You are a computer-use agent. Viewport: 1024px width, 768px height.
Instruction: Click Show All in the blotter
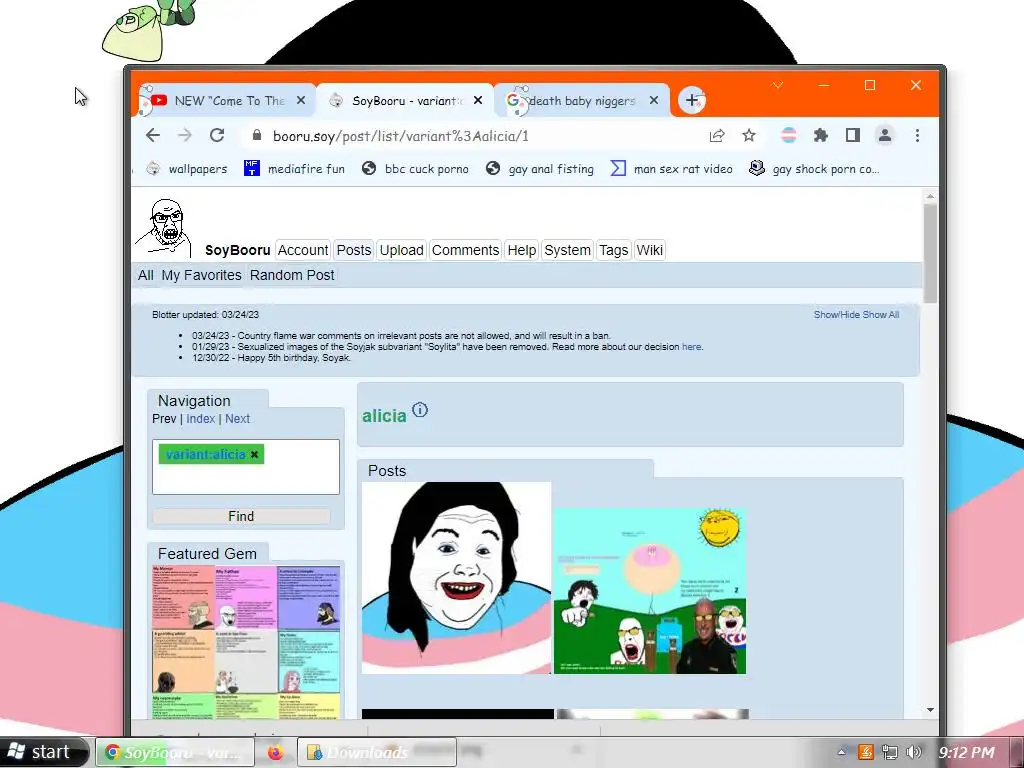pos(880,315)
